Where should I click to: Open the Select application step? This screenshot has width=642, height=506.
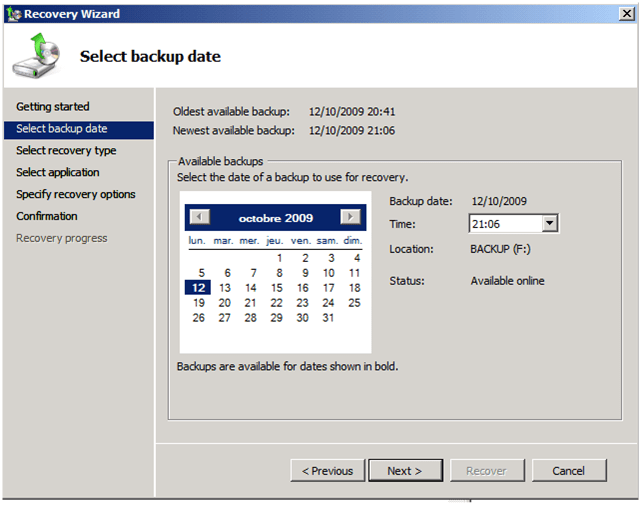(58, 173)
